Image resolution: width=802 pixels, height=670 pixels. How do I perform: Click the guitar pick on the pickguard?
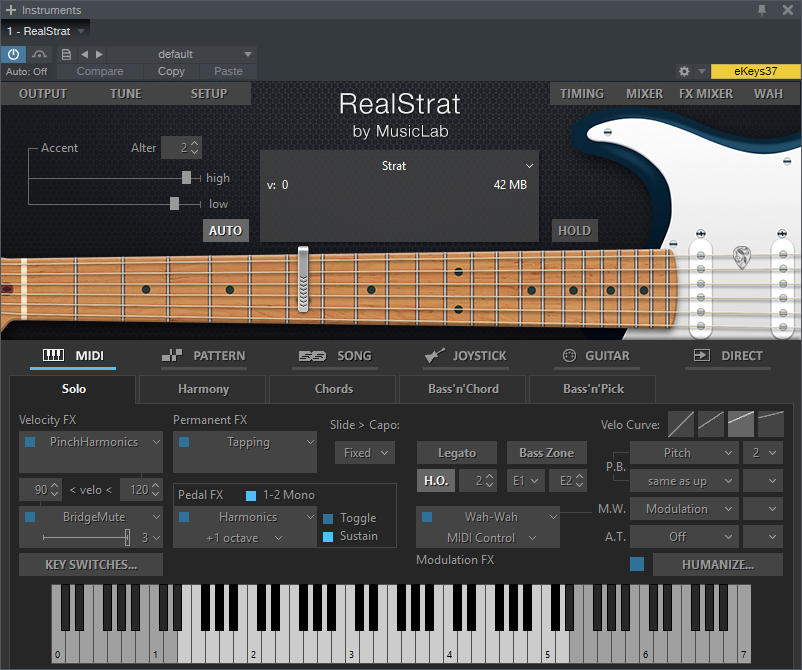click(x=741, y=257)
